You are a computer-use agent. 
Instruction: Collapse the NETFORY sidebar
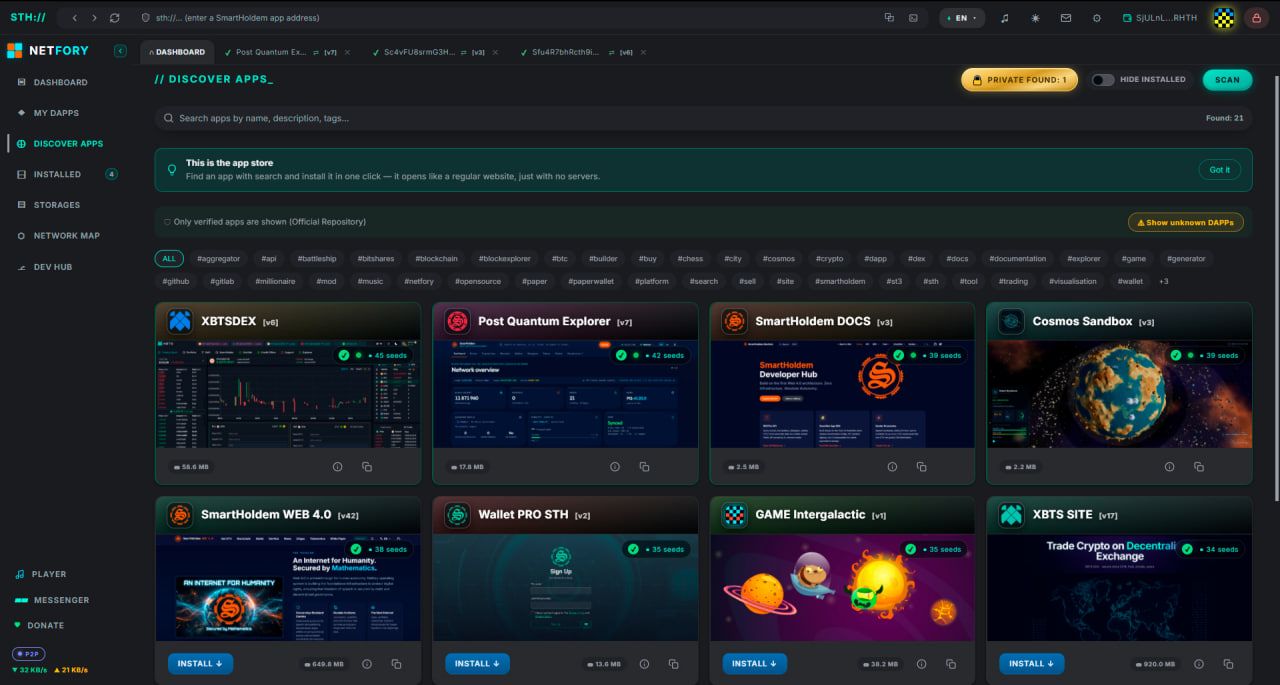pos(121,51)
